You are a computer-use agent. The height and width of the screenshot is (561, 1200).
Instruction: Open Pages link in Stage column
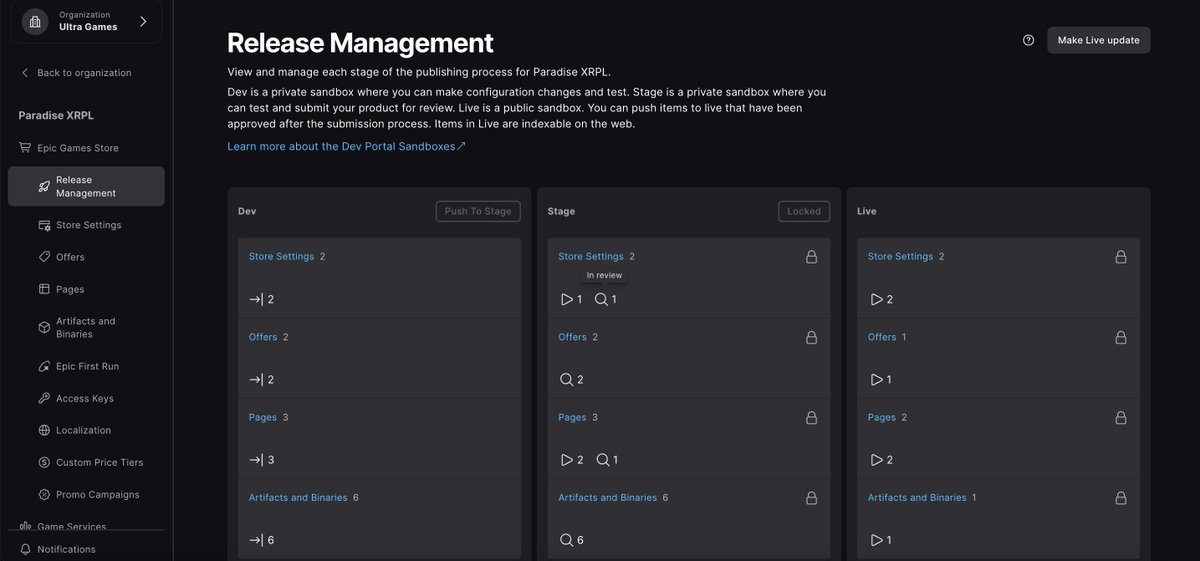[x=572, y=417]
